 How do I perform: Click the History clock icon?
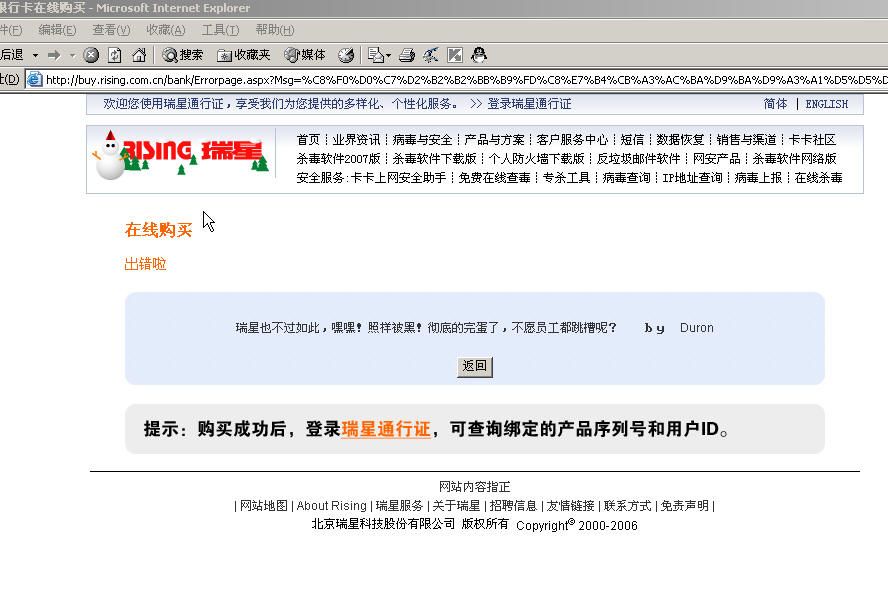(346, 55)
